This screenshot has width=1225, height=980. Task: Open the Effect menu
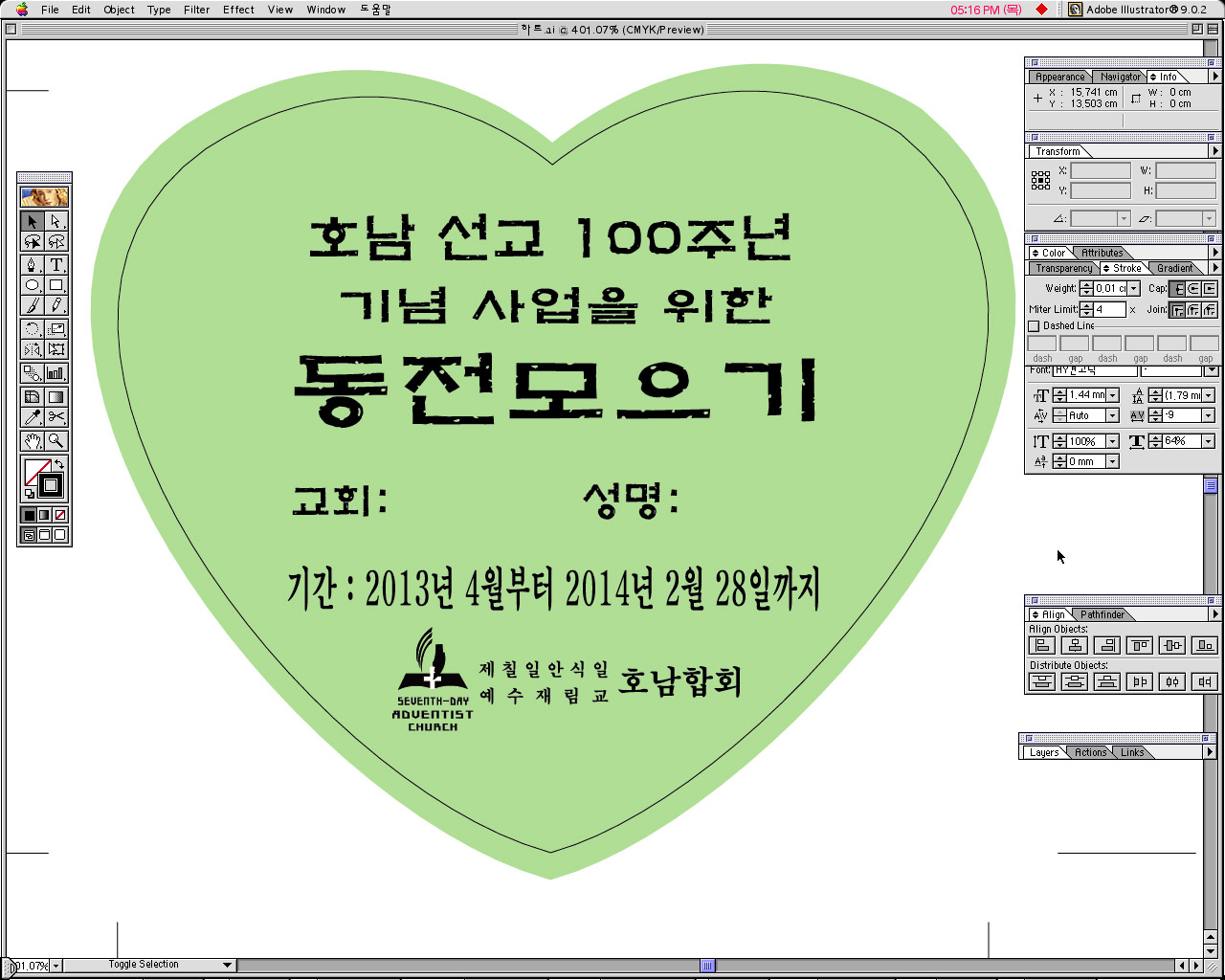coord(238,10)
